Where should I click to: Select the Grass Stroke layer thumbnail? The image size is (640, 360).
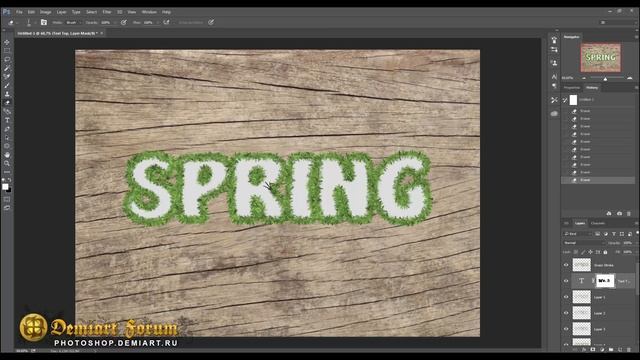point(582,265)
